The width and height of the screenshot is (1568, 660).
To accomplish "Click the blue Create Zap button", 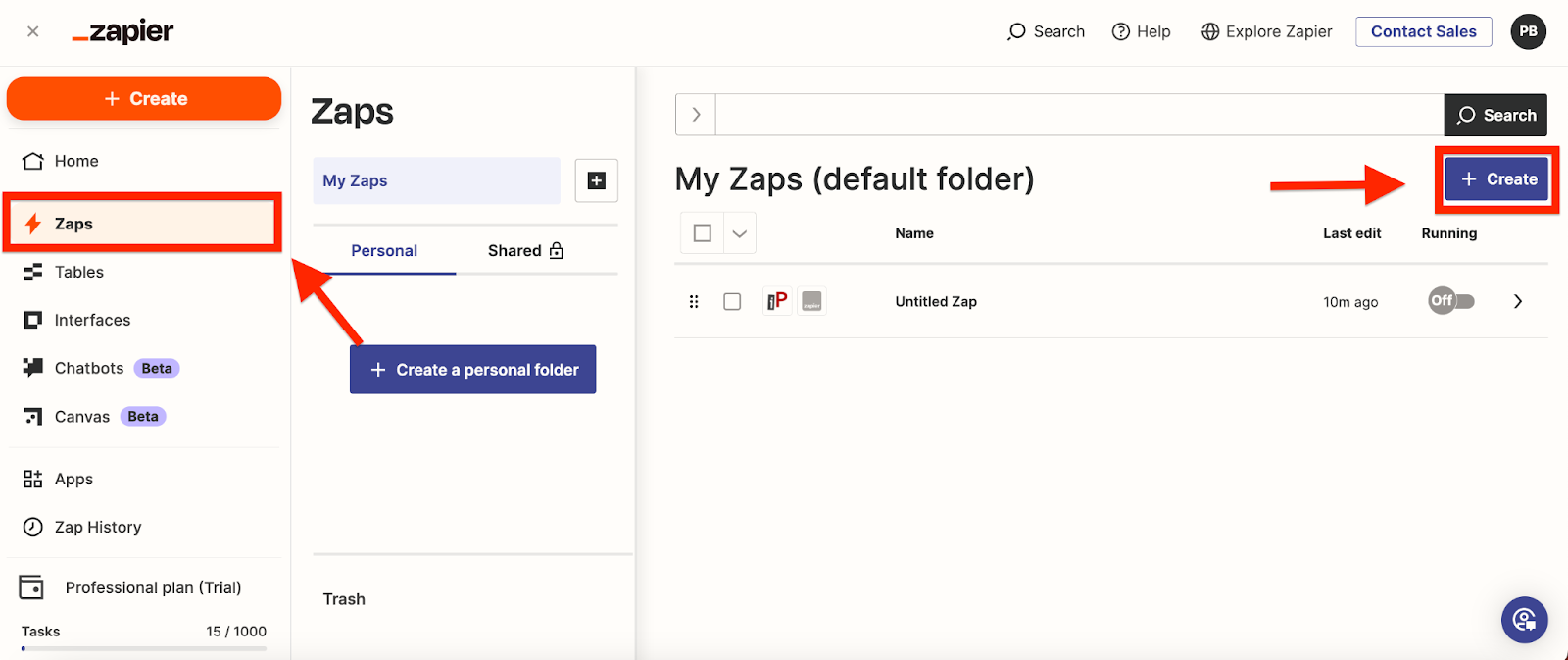I will 1497,179.
